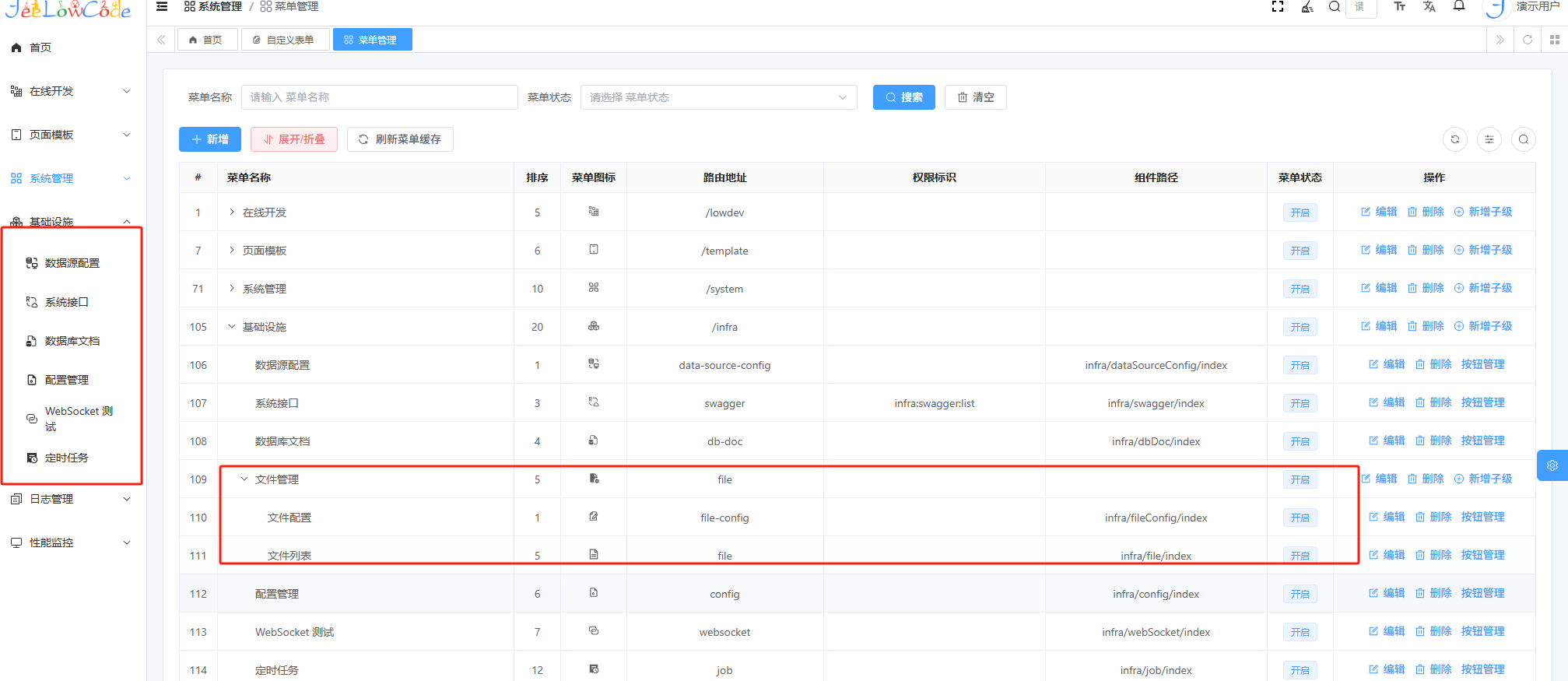Image resolution: width=1568 pixels, height=681 pixels.
Task: Toggle sidebar with the hamburger icon
Action: (162, 7)
